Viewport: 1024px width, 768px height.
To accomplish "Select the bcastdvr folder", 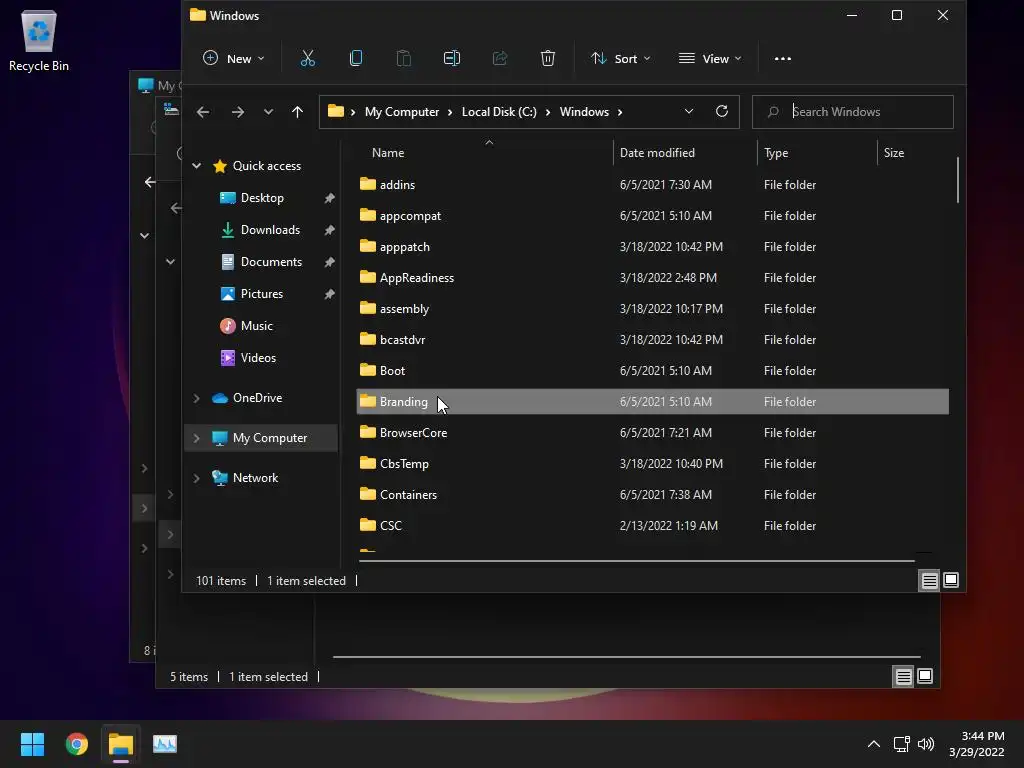I will pyautogui.click(x=652, y=340).
